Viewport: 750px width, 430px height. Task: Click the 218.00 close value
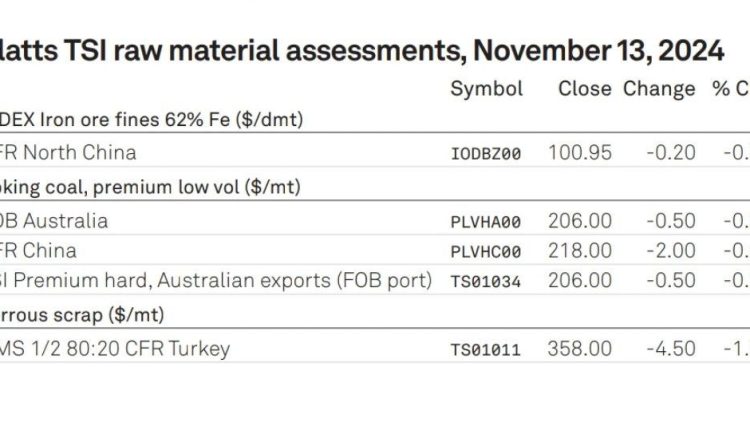[x=580, y=251]
